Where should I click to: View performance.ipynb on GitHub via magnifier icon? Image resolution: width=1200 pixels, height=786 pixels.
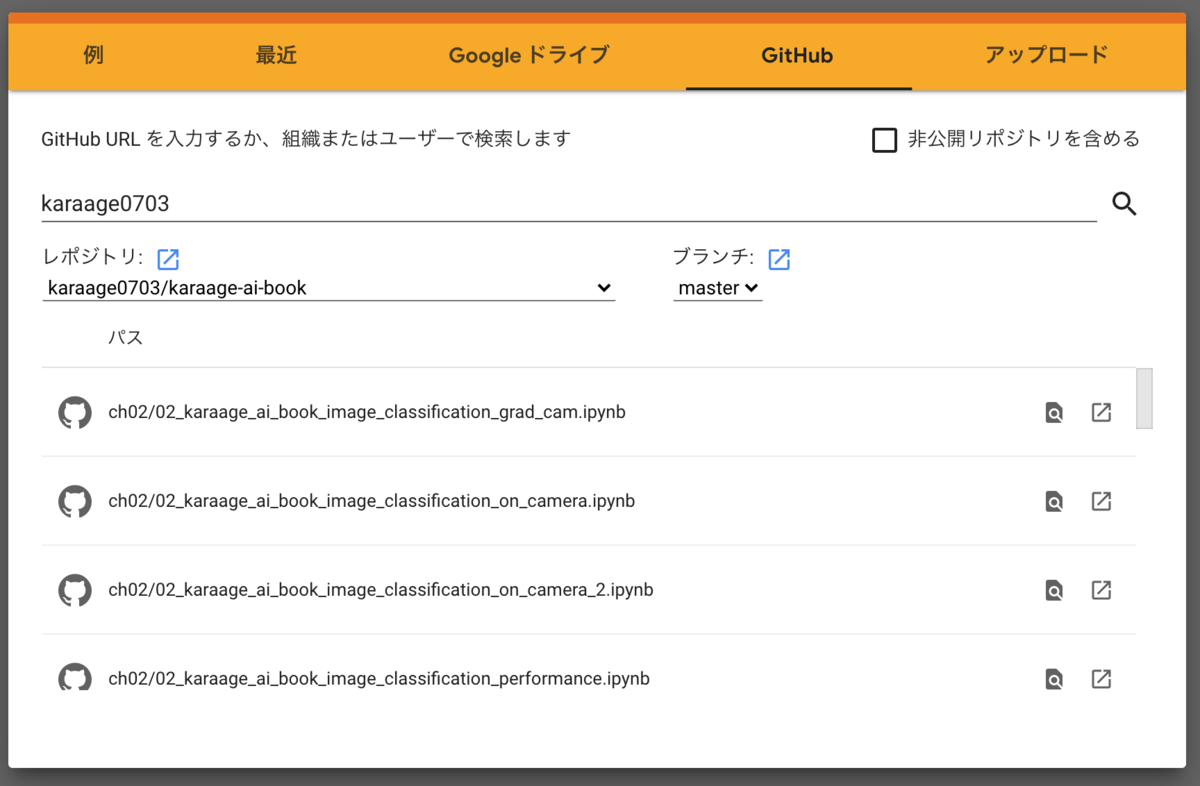coord(1053,679)
